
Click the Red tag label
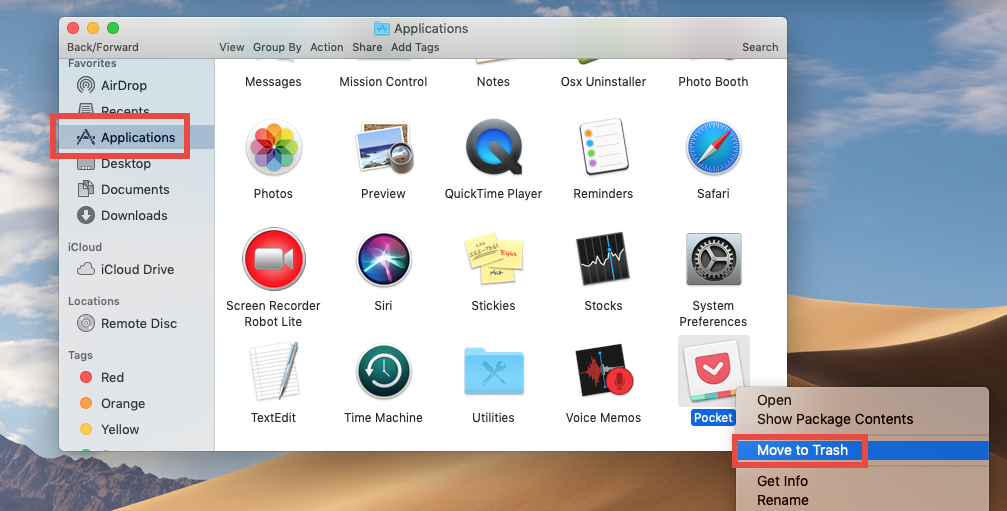coord(112,377)
